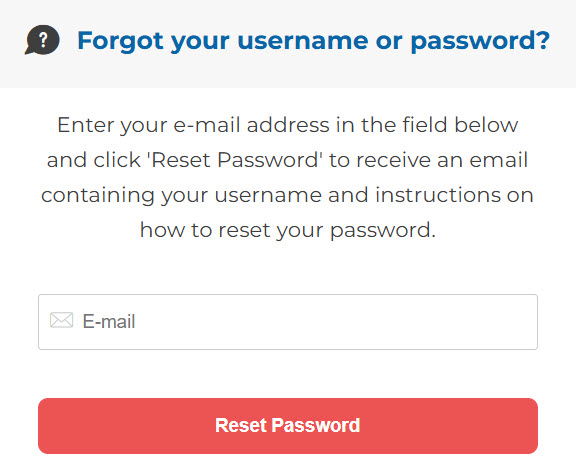Image resolution: width=576 pixels, height=465 pixels.
Task: Click the white question mark inside the bubble
Action: click(43, 39)
